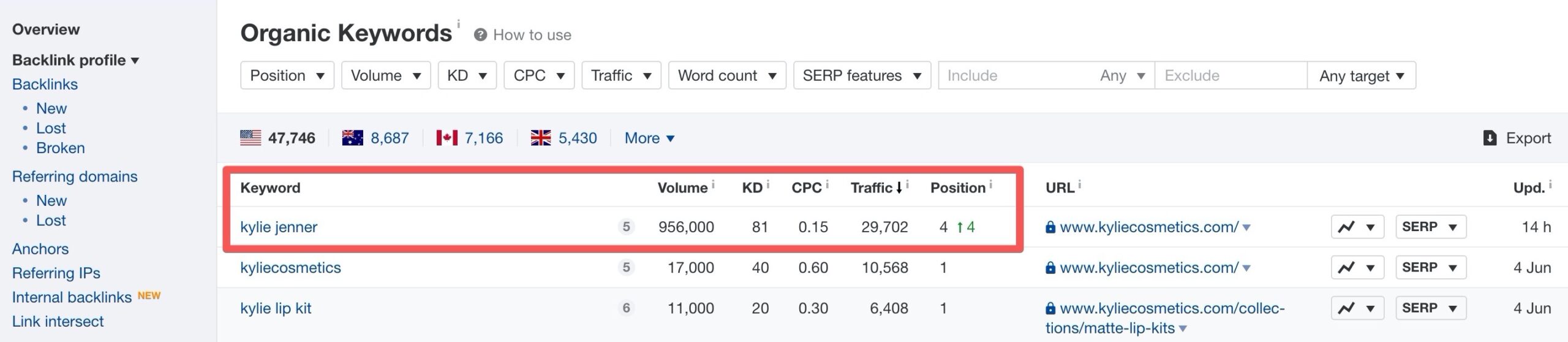Open the KD filter dropdown
1568x342 pixels.
coord(467,75)
